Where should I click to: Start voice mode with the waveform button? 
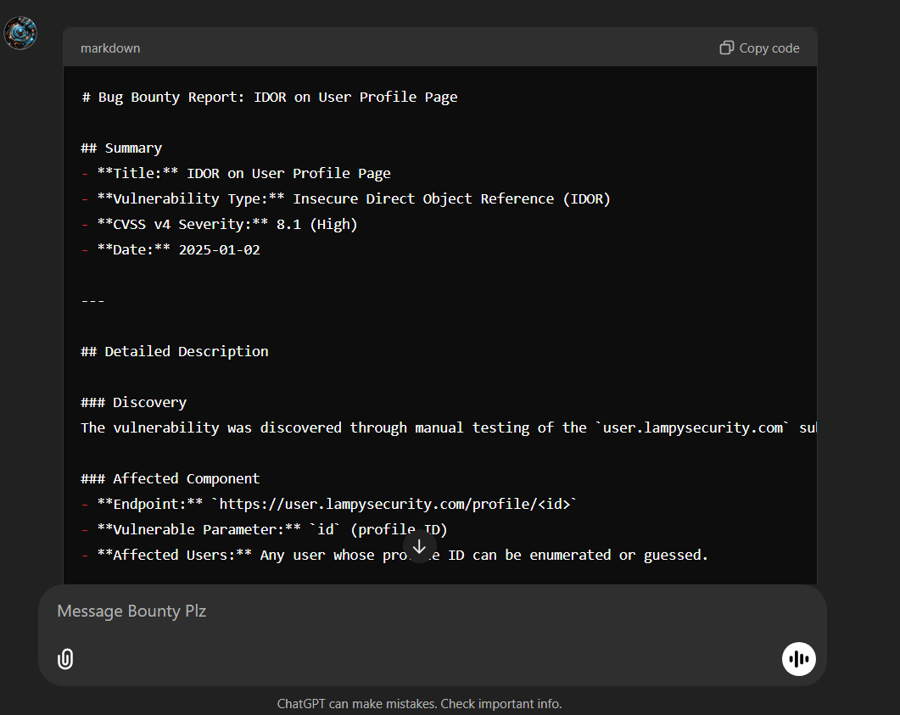click(x=798, y=659)
